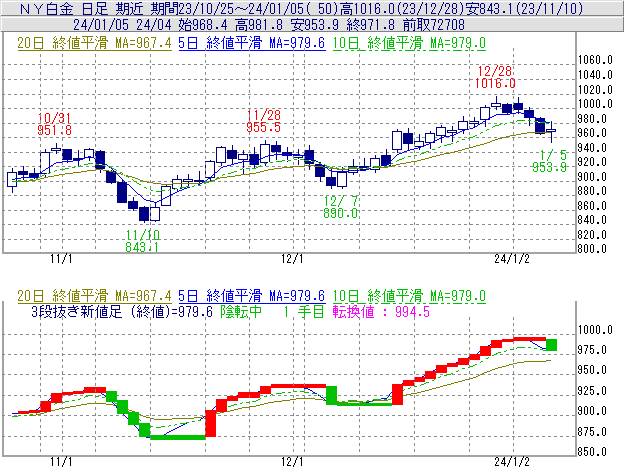Click the 1/5 953.9 low annotation
The width and height of the screenshot is (624, 475).
click(x=550, y=161)
